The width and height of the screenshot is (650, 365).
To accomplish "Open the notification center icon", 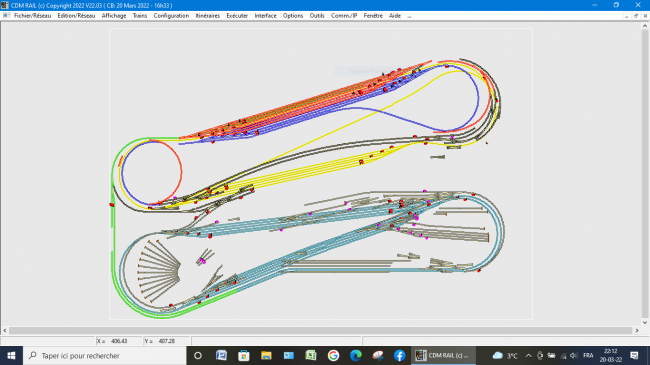I will (634, 355).
